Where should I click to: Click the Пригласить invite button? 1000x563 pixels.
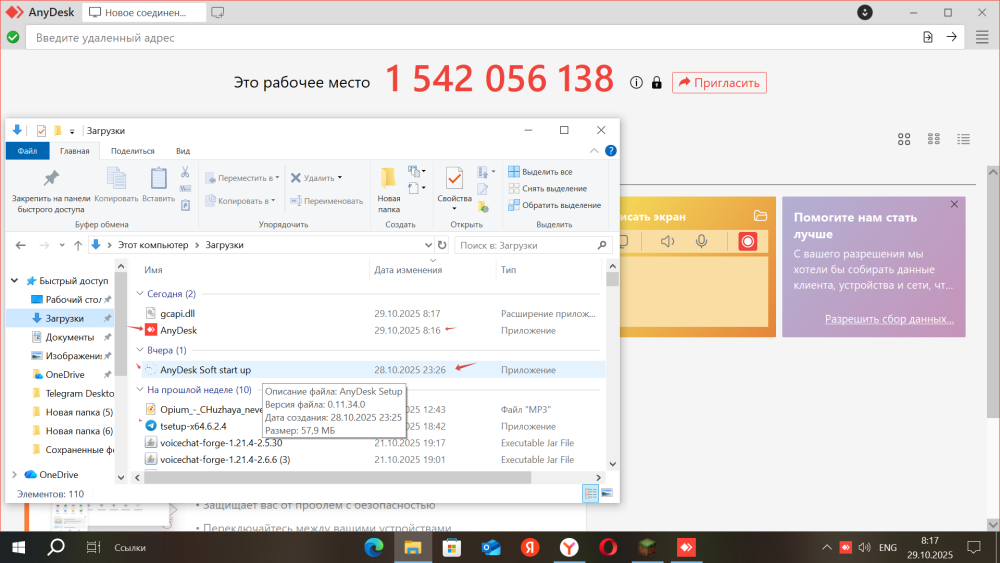[x=719, y=82]
